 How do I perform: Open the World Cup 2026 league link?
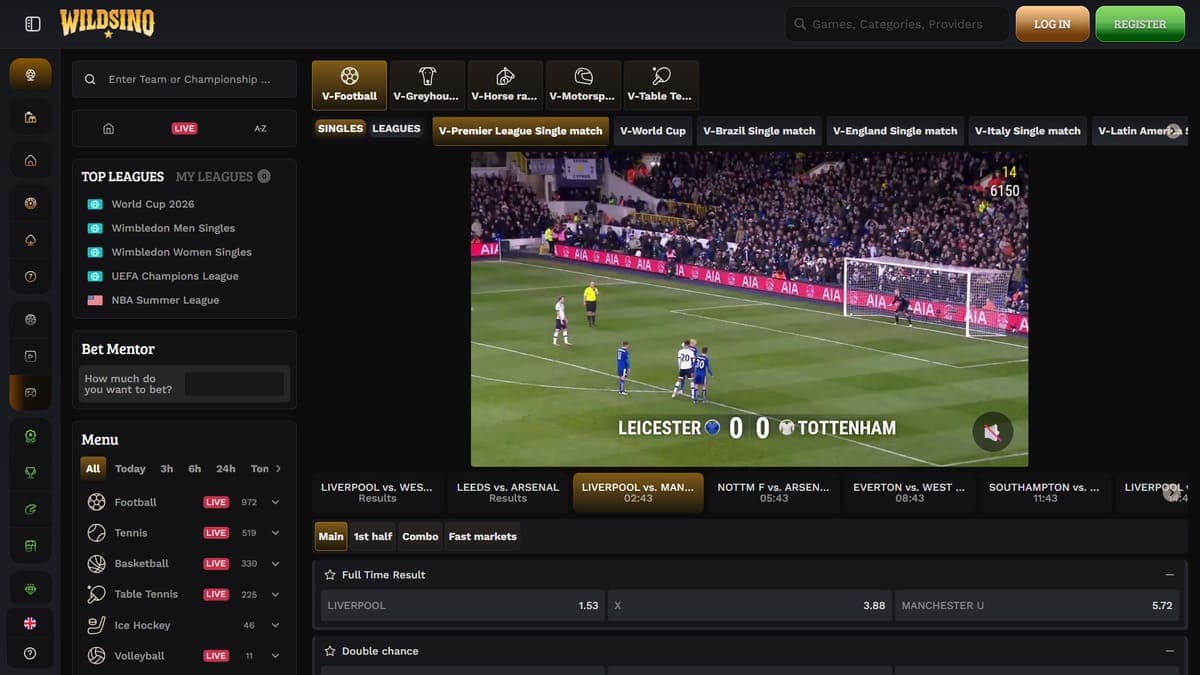click(153, 204)
